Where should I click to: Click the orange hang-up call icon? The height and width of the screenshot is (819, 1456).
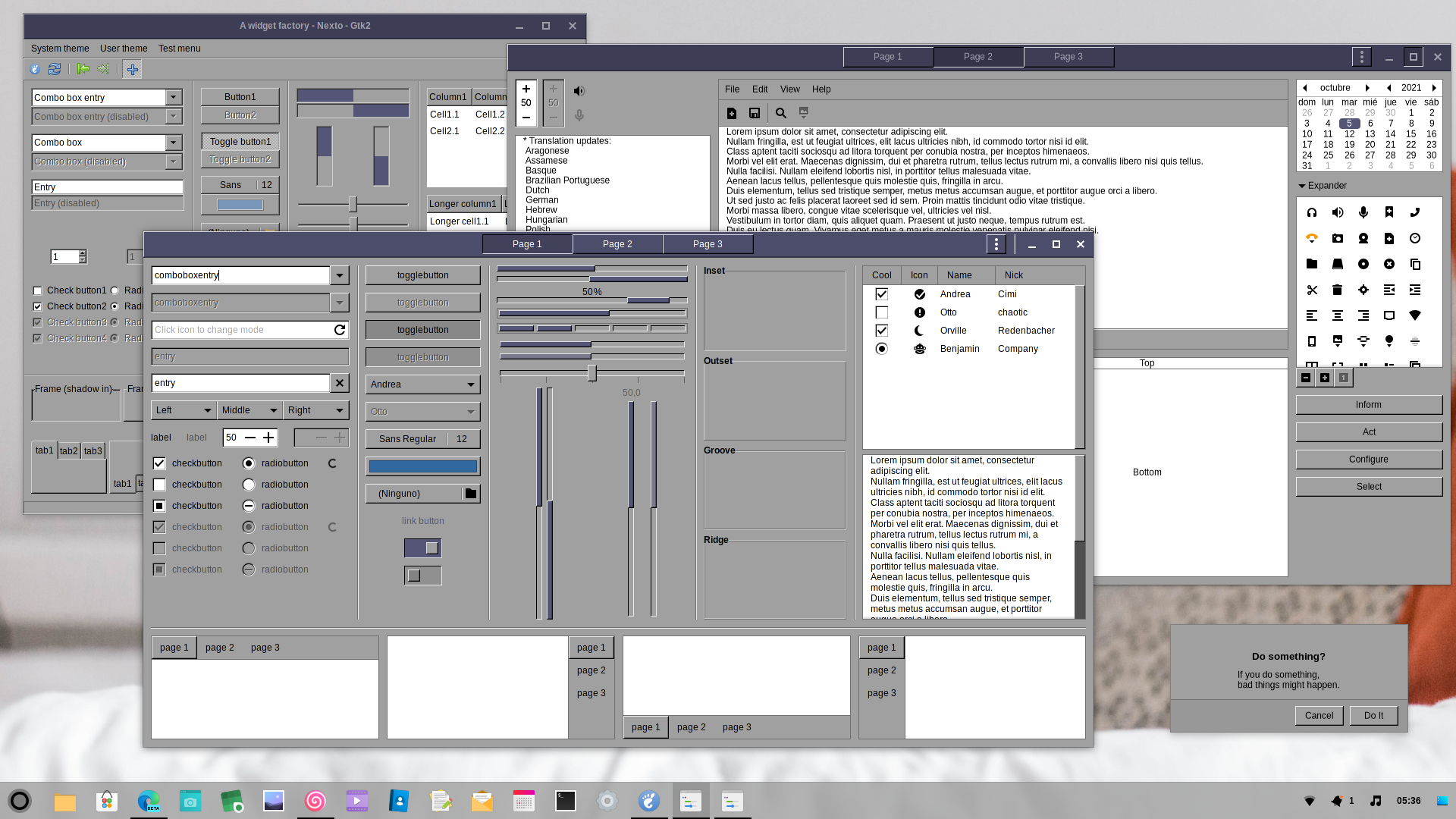[1312, 238]
